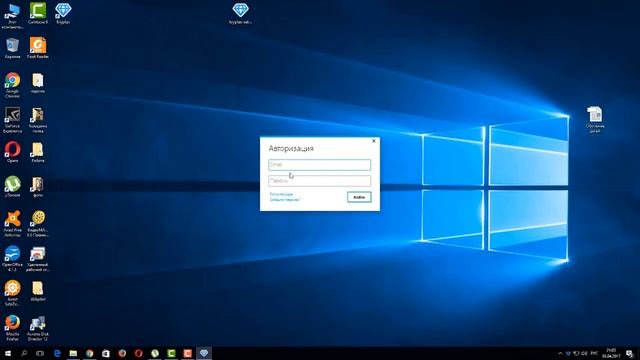The width and height of the screenshot is (640, 360).
Task: Select the document file icon at right desktop edge
Action: coord(595,120)
